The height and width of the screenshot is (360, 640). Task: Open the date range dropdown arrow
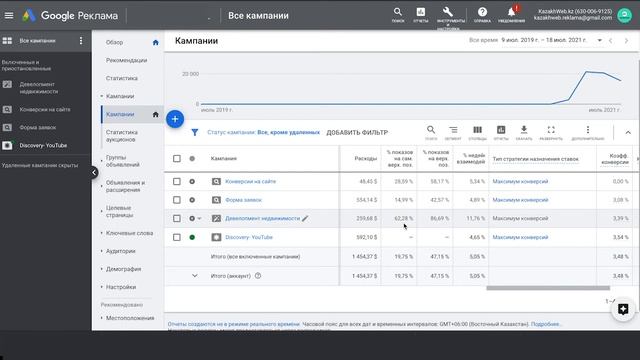[600, 40]
